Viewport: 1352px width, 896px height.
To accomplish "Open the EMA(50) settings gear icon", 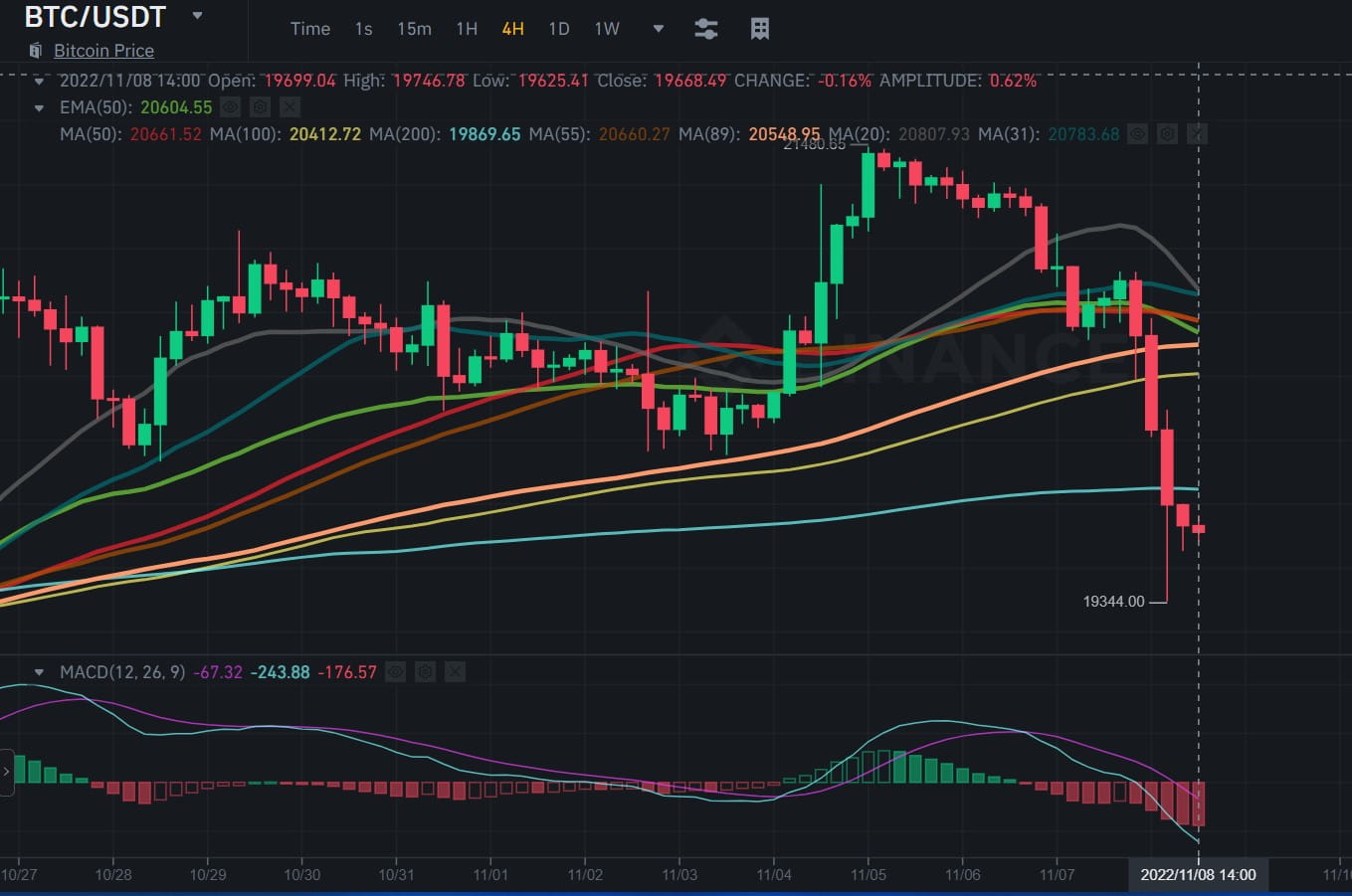I will [260, 106].
